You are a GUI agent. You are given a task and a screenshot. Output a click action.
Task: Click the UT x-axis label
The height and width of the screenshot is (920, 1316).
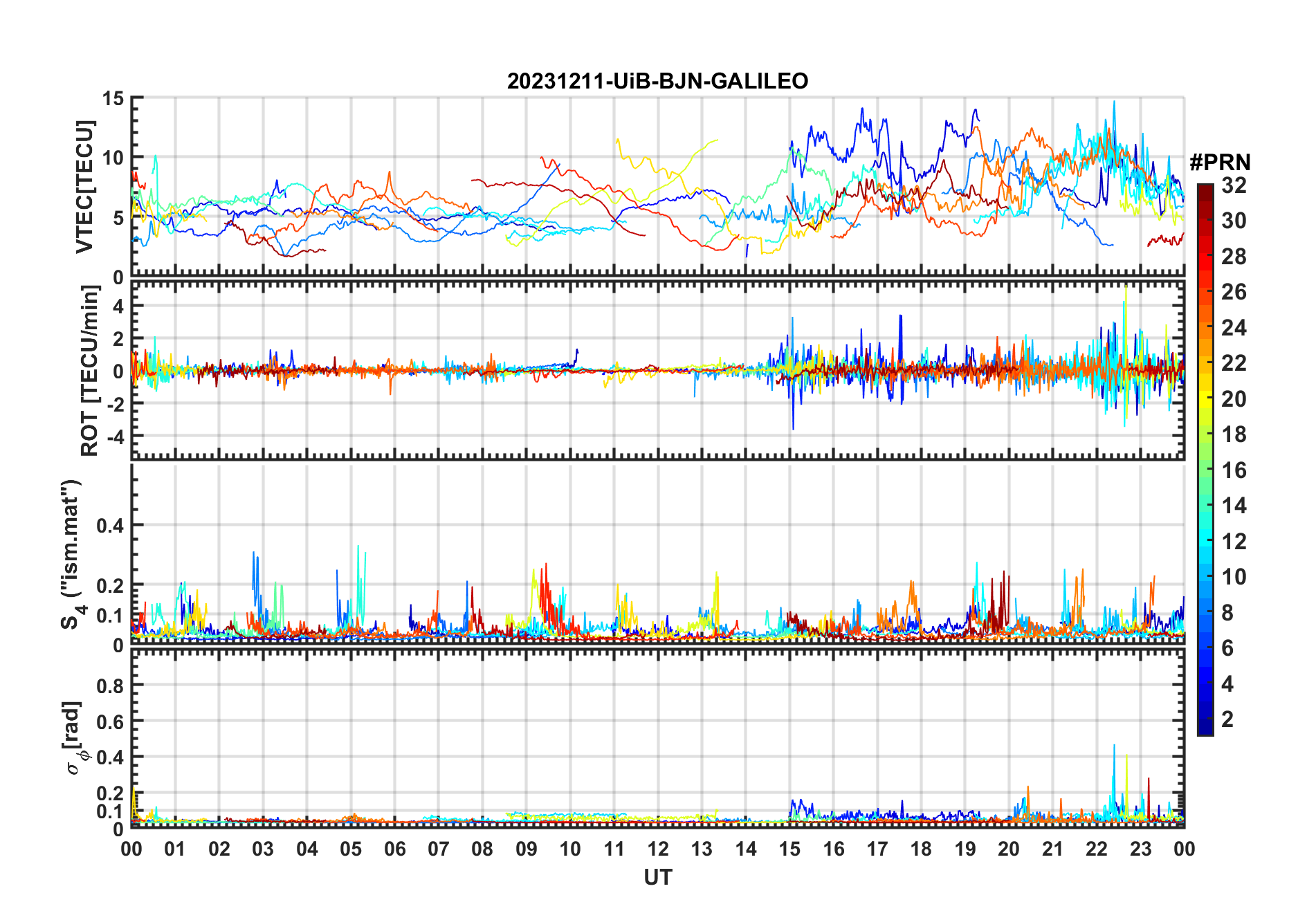657,877
